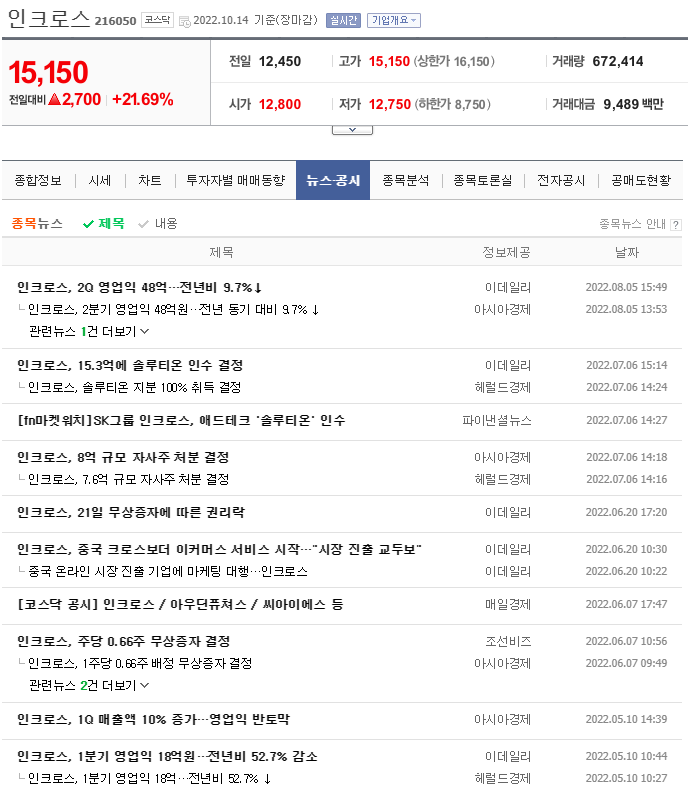The height and width of the screenshot is (794, 688).
Task: Click the date 2022.06.20 17:20
Action: [626, 512]
